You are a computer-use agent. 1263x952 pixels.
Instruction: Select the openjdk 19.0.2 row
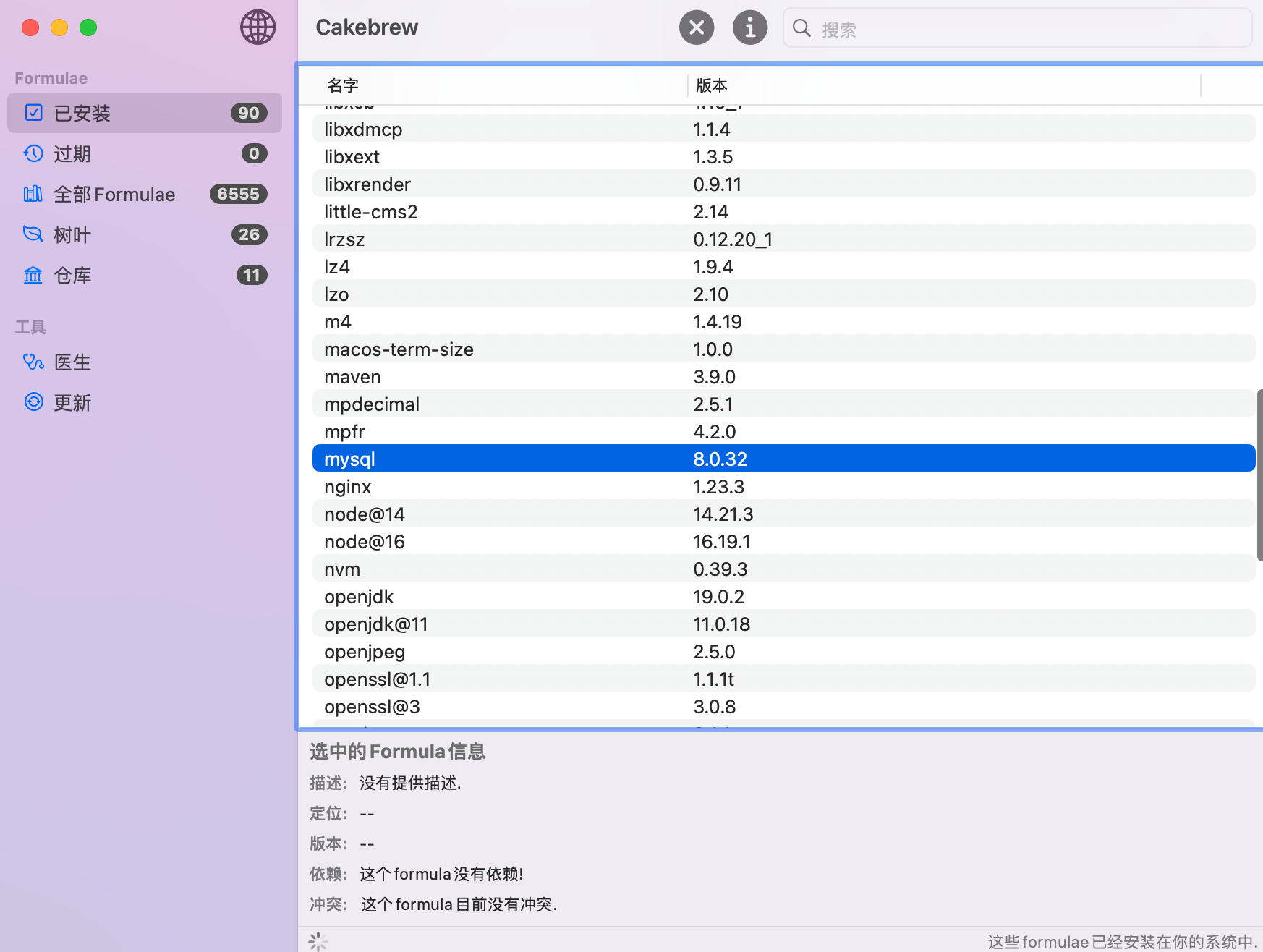click(x=783, y=597)
